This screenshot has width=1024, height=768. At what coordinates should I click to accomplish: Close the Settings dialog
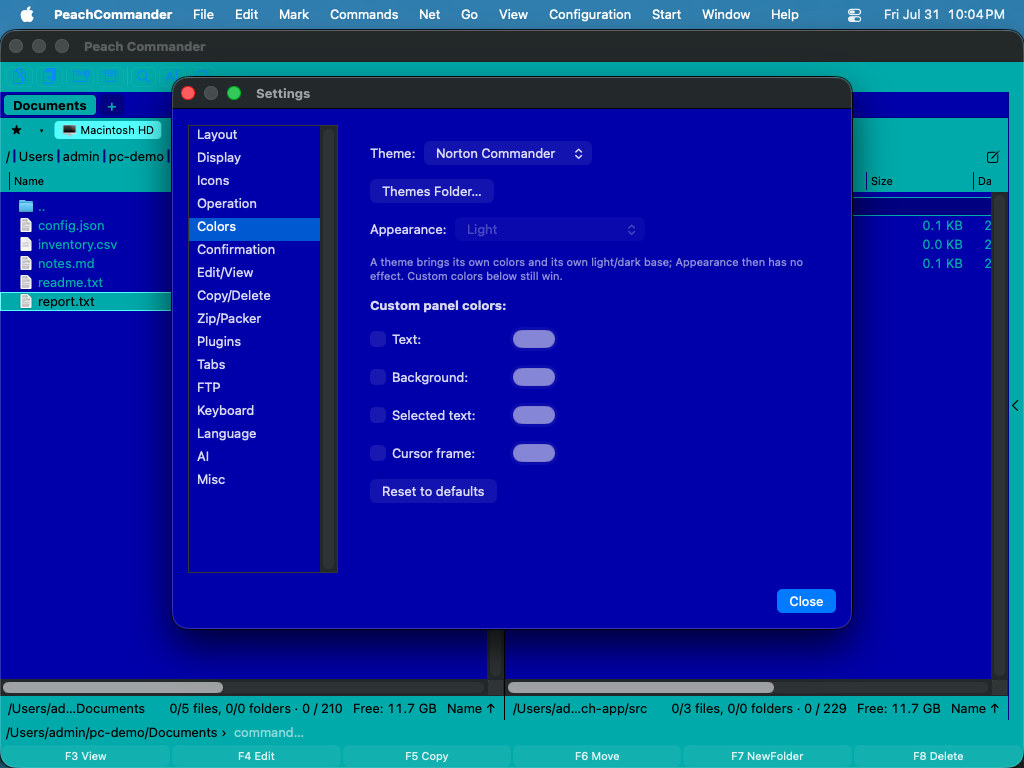point(806,601)
